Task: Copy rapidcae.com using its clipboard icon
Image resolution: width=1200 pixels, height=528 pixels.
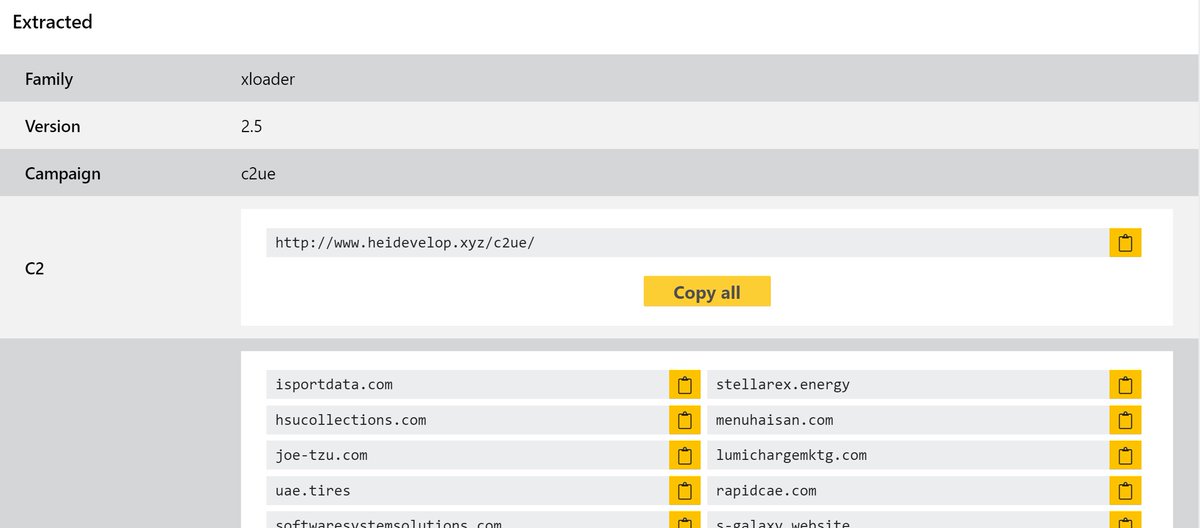Action: click(1125, 491)
